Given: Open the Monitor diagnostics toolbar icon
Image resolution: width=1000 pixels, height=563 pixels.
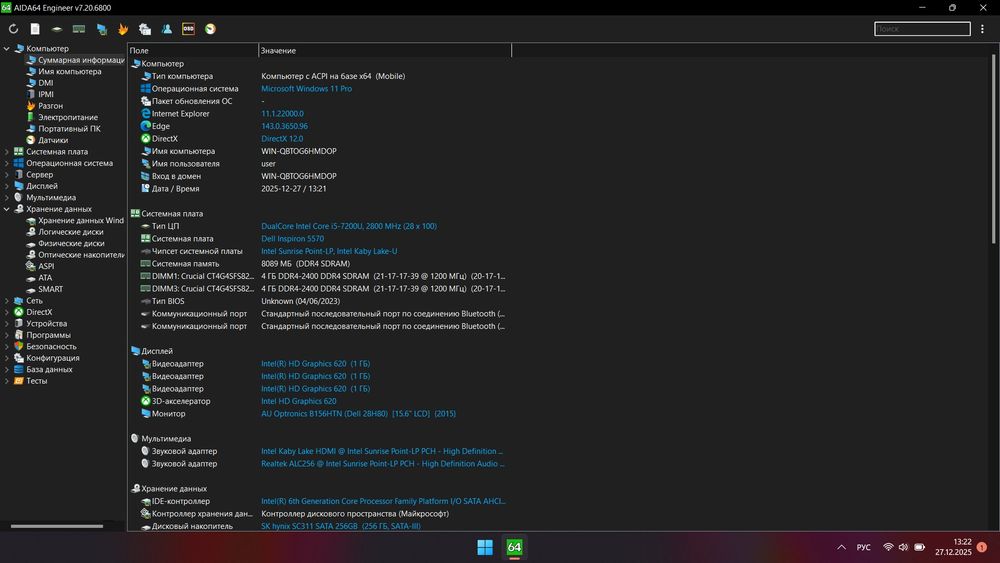Looking at the screenshot, I should tap(101, 29).
